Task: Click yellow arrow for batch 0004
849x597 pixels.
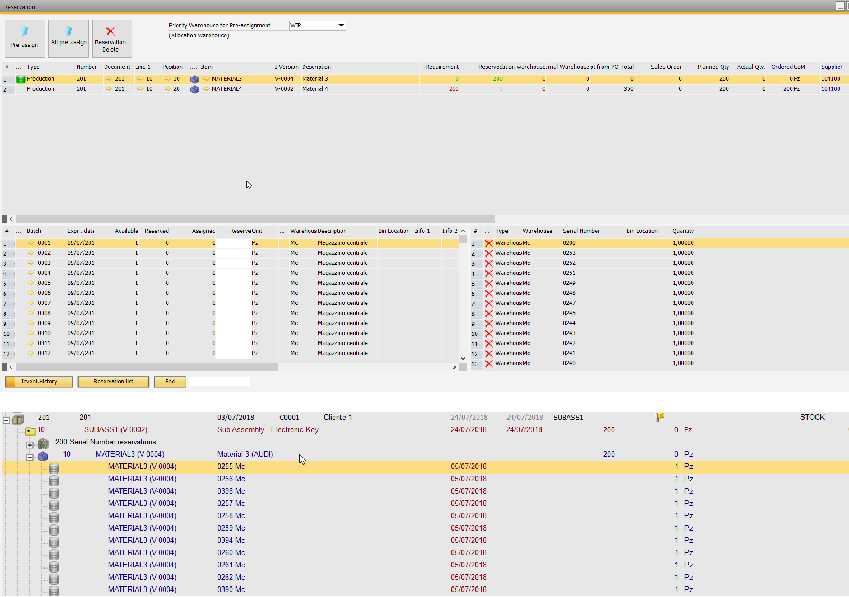Action: coord(31,273)
